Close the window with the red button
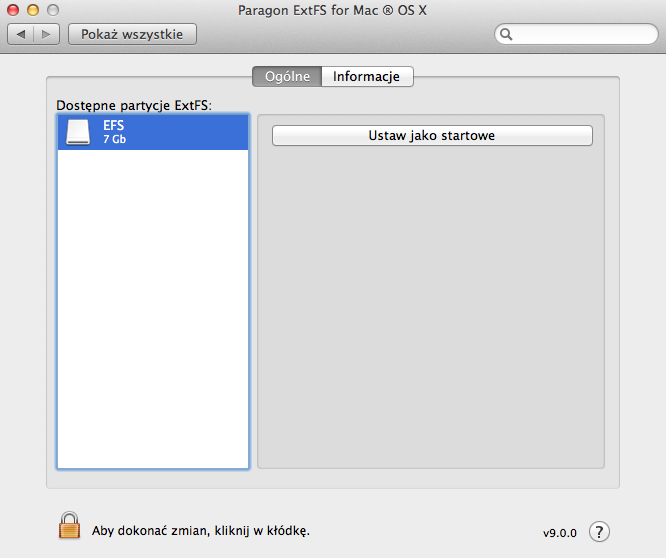666x558 pixels. point(13,10)
